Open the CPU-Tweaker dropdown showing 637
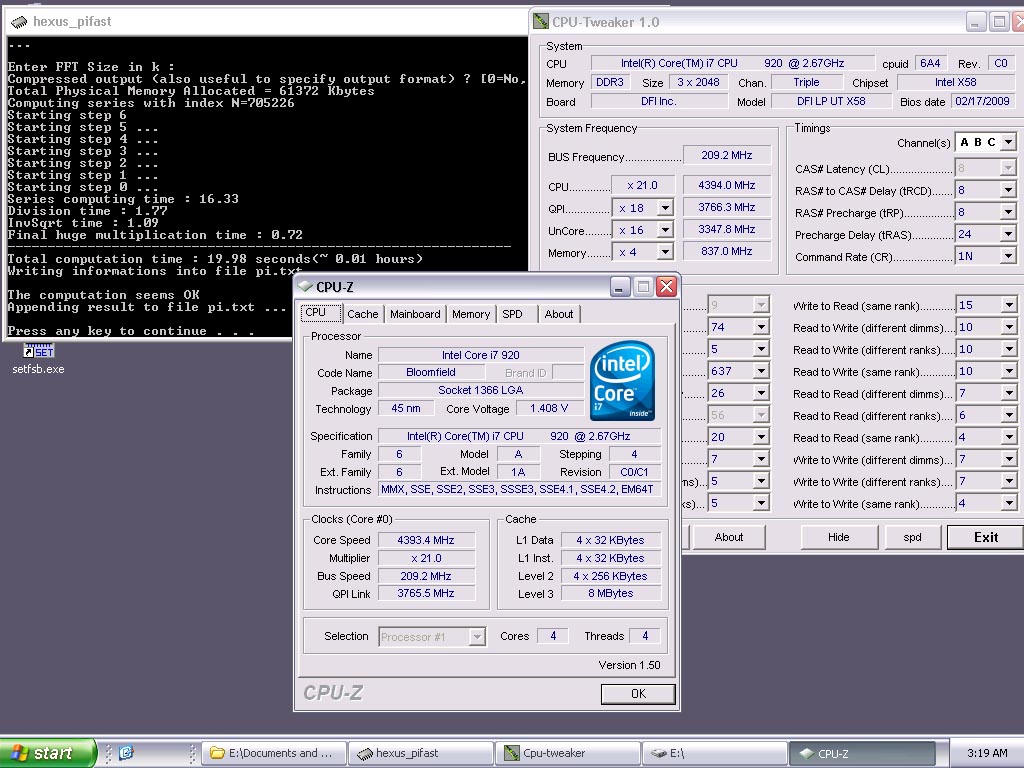This screenshot has height=768, width=1024. click(761, 371)
